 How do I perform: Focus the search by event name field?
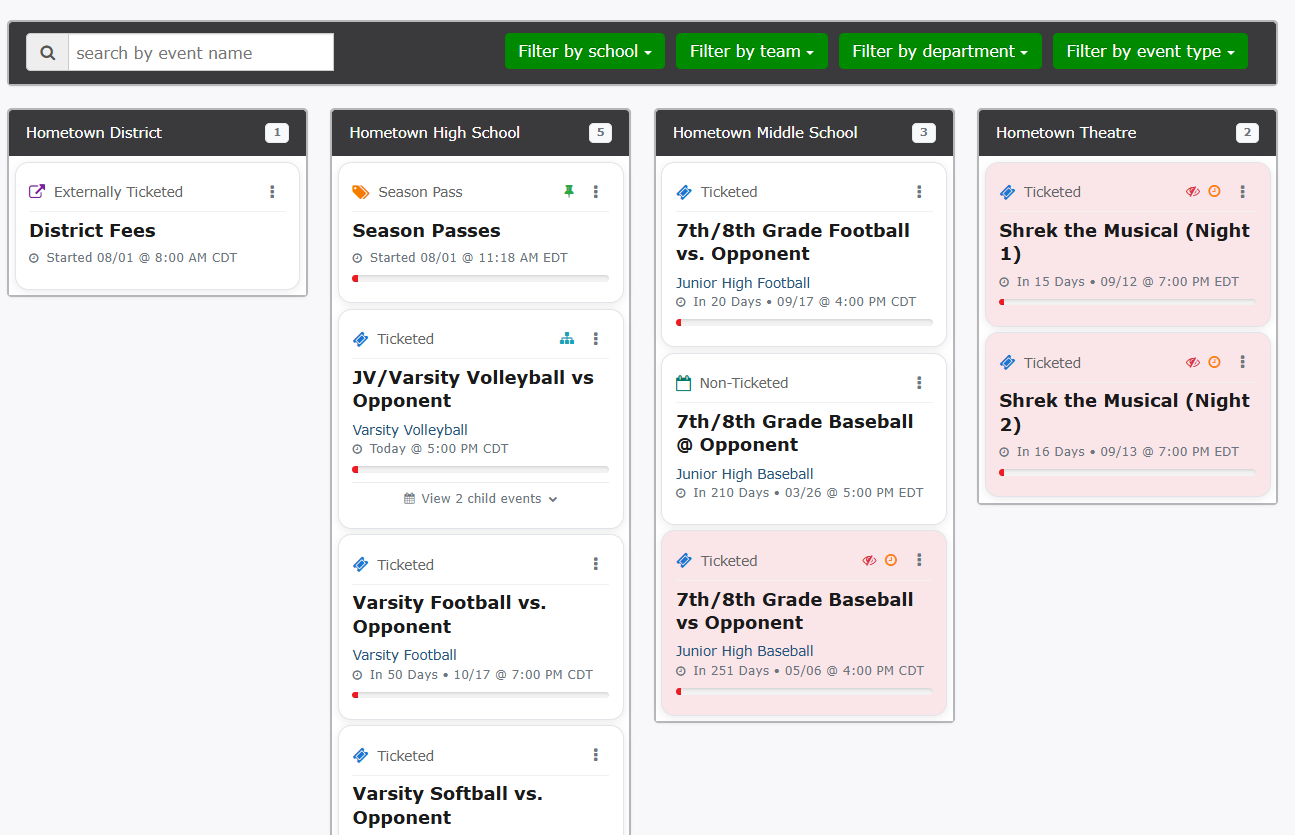click(x=201, y=53)
